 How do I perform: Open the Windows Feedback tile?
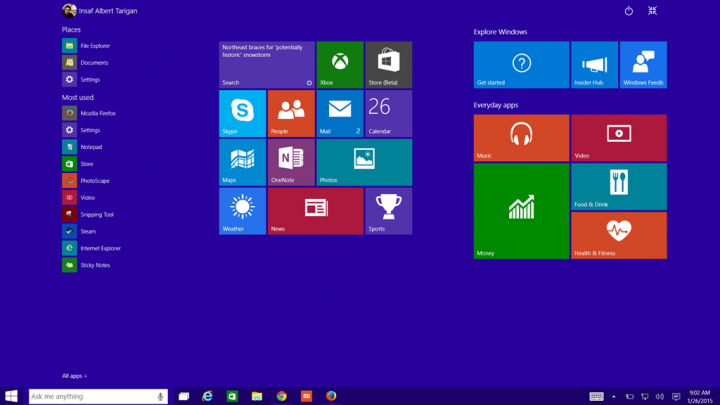point(643,65)
